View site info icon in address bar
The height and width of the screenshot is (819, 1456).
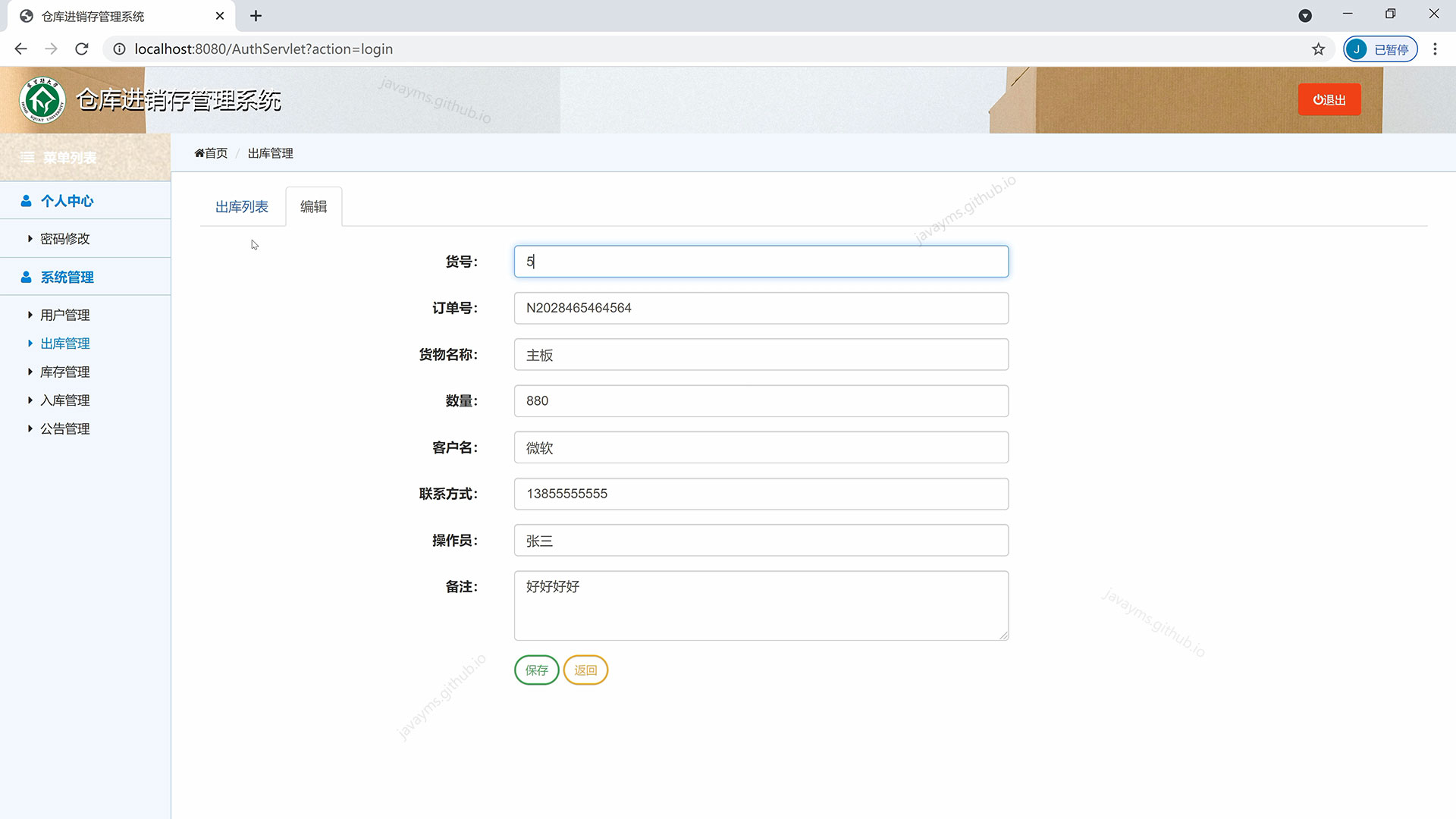[x=119, y=49]
